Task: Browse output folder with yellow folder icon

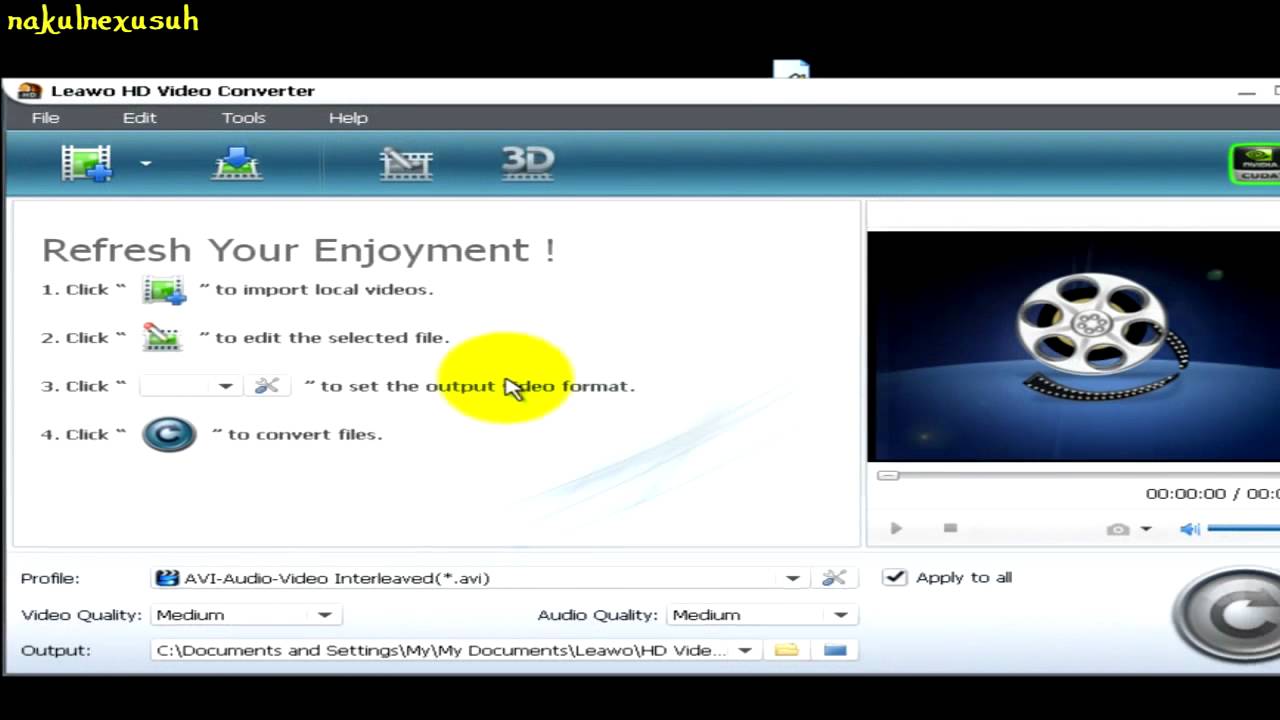Action: point(787,650)
